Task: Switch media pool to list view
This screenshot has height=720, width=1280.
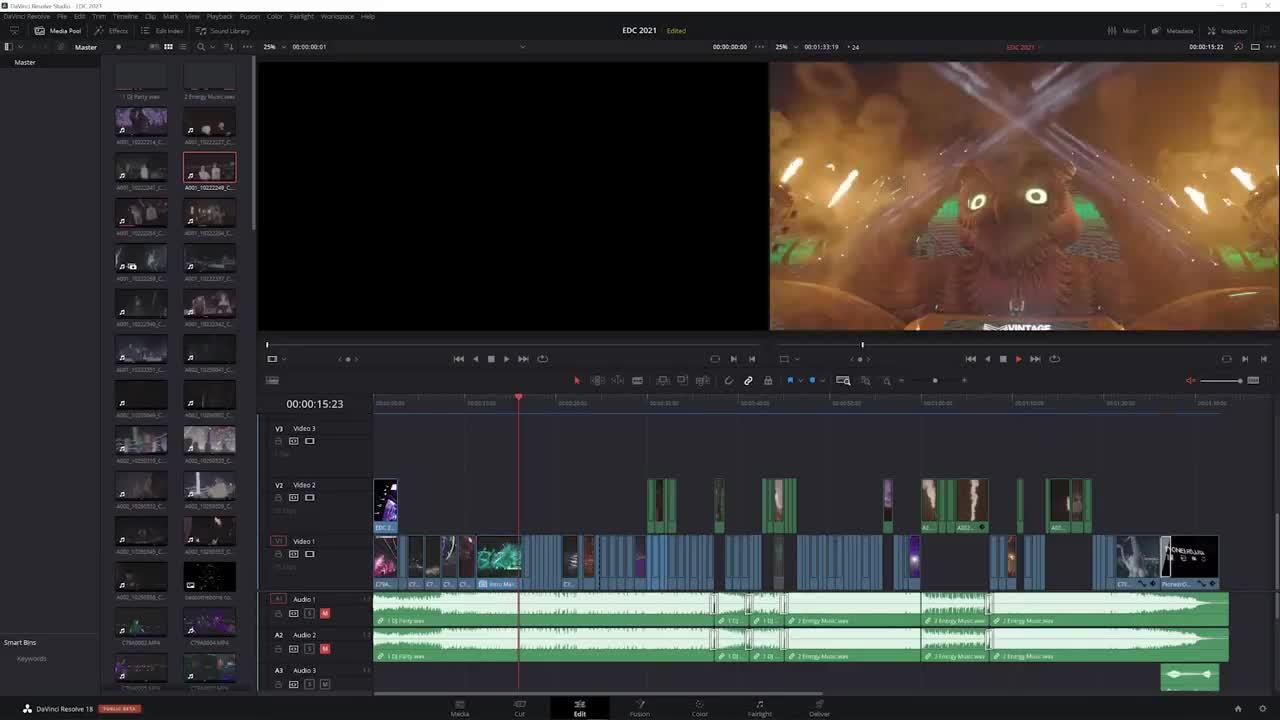Action: coord(183,47)
